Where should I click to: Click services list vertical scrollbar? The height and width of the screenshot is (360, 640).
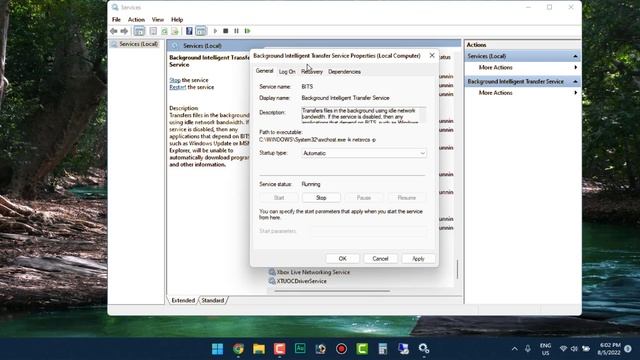point(458,269)
